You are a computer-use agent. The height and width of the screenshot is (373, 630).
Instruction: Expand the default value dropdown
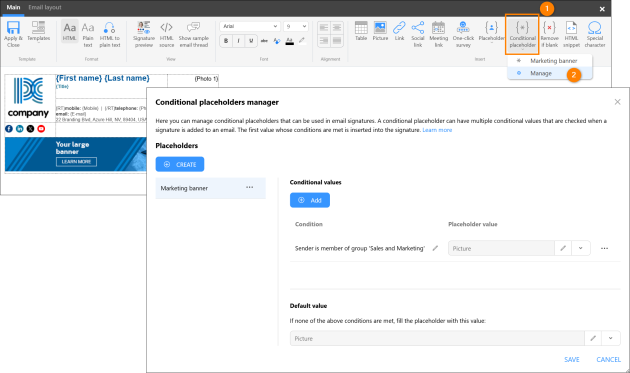611,338
